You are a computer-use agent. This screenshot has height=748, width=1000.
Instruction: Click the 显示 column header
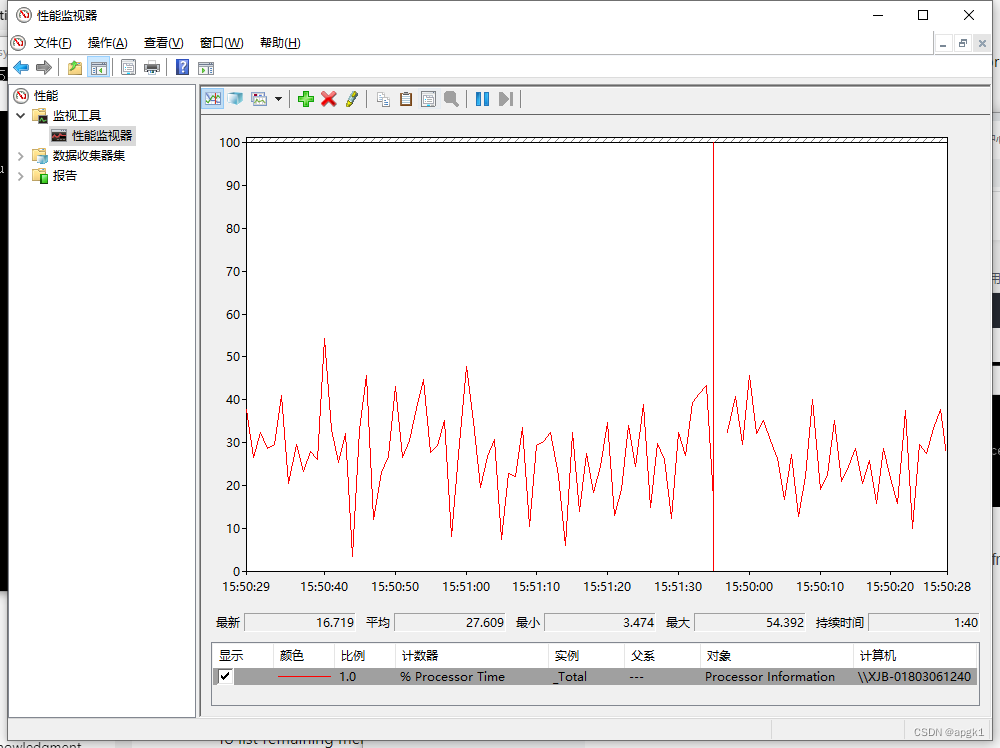(x=243, y=656)
